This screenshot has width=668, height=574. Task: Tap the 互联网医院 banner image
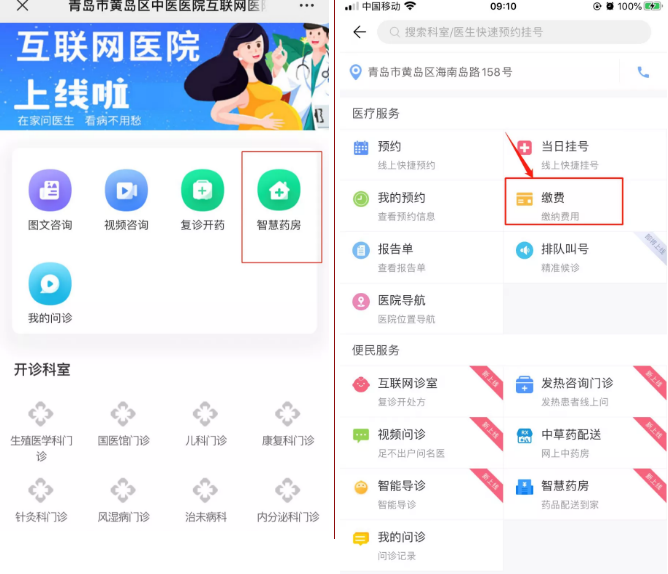pos(164,77)
